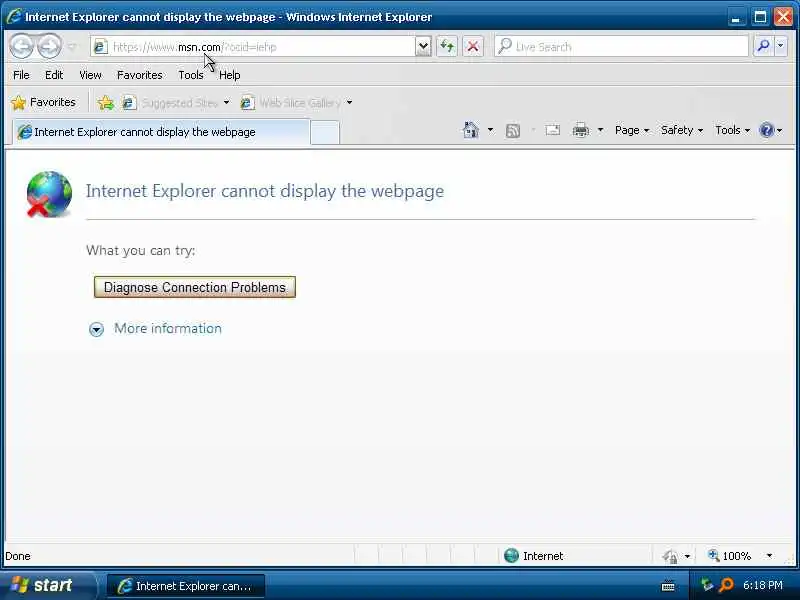Click inside the Live Search box

[x=621, y=47]
